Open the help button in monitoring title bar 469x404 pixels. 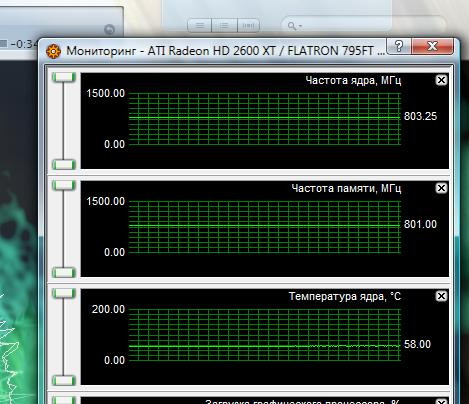[x=399, y=46]
